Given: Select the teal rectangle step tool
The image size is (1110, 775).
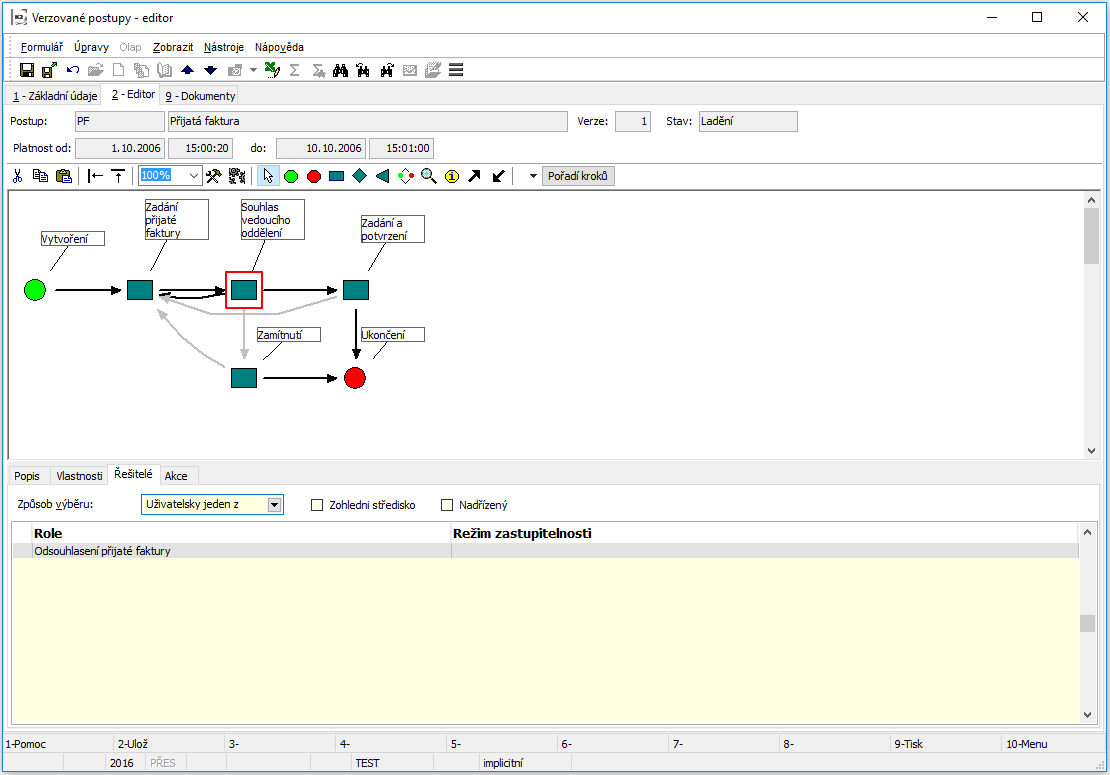Looking at the screenshot, I should pyautogui.click(x=337, y=176).
